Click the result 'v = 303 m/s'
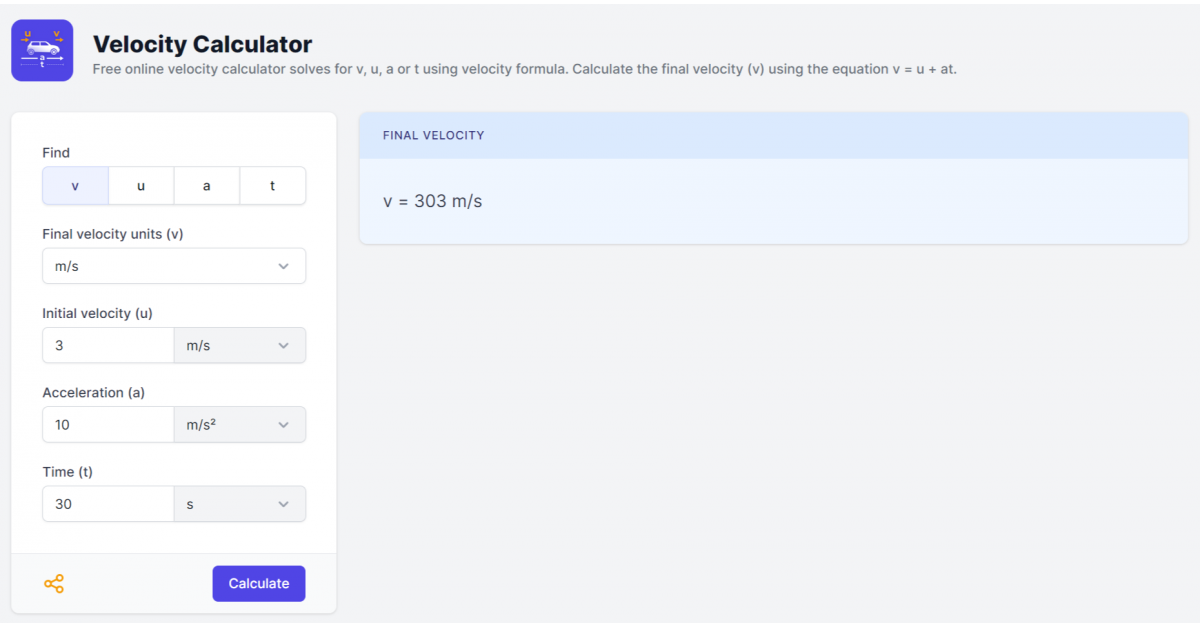This screenshot has height=628, width=1200. tap(433, 201)
